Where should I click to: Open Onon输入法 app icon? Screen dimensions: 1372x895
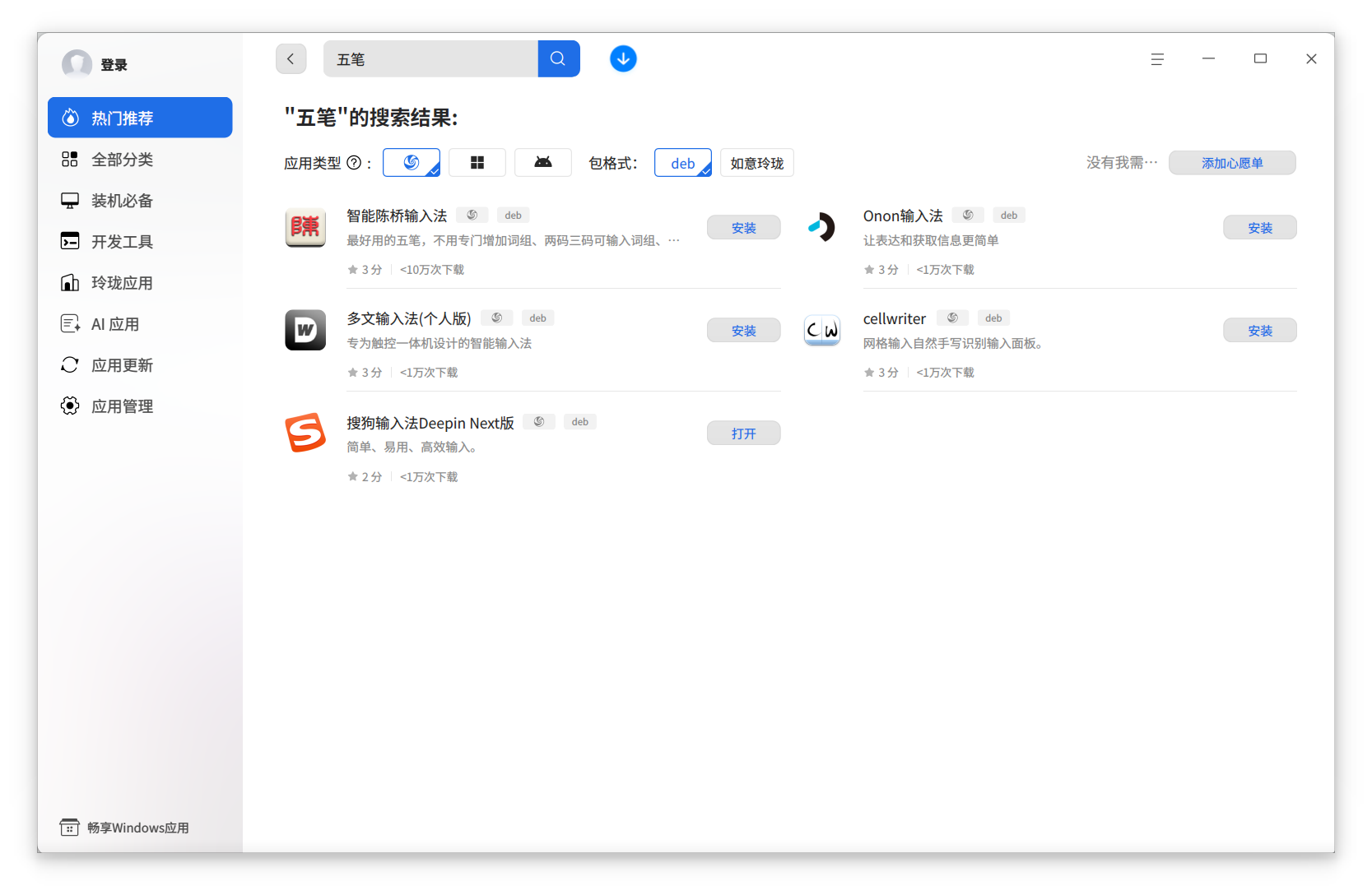click(821, 227)
